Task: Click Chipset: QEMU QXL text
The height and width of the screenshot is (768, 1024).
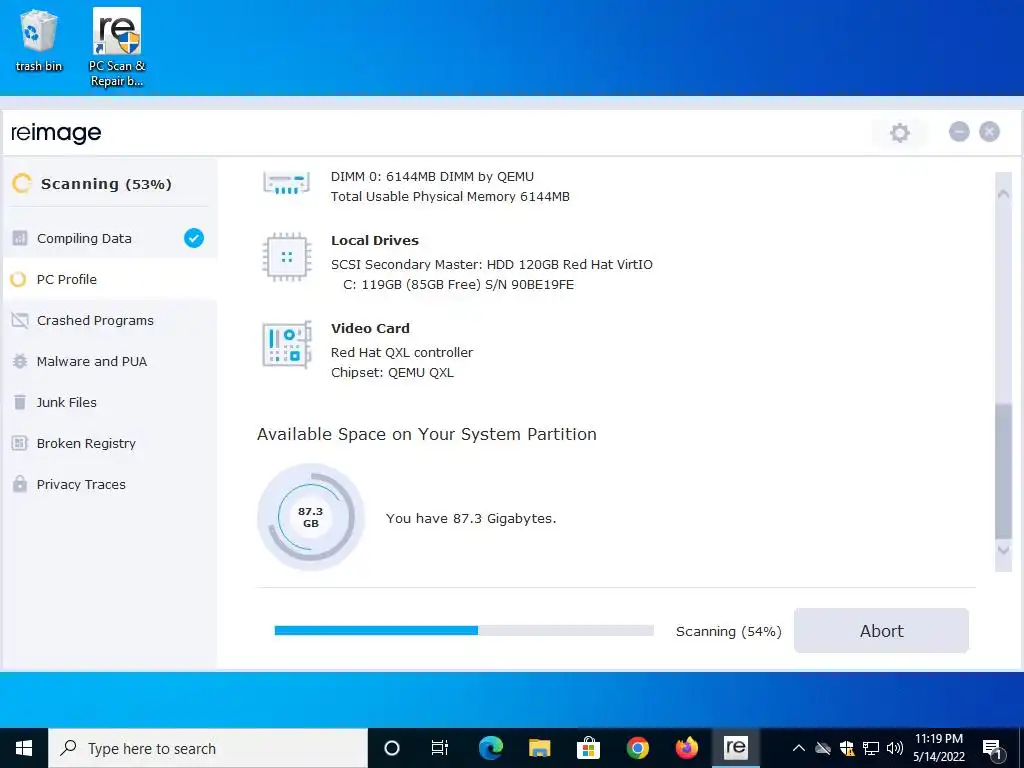Action: (392, 373)
